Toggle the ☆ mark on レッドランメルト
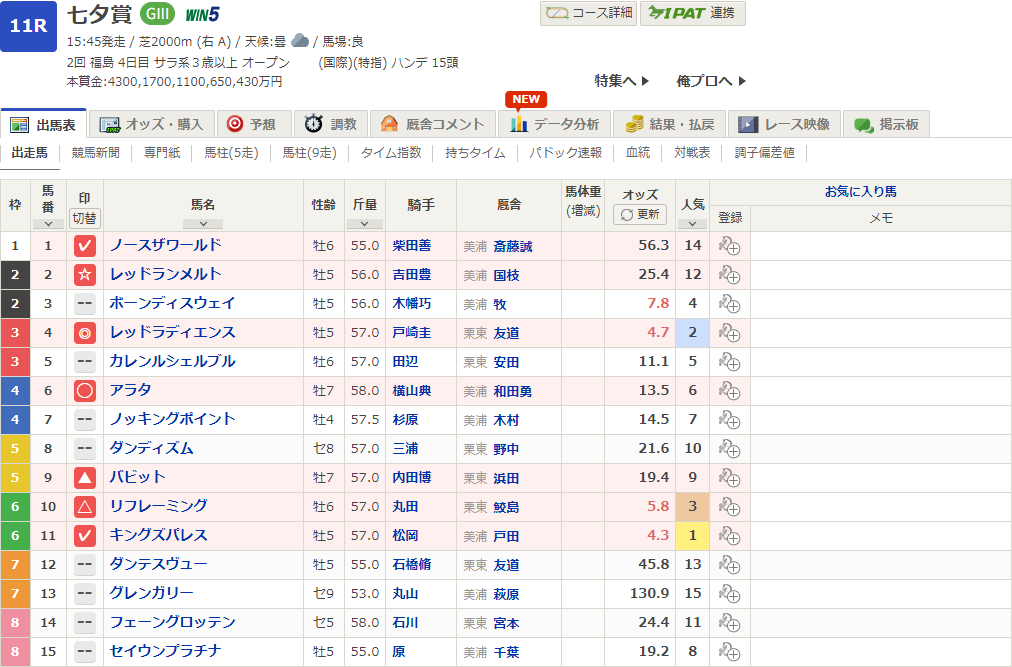1012x667 pixels. pos(85,274)
